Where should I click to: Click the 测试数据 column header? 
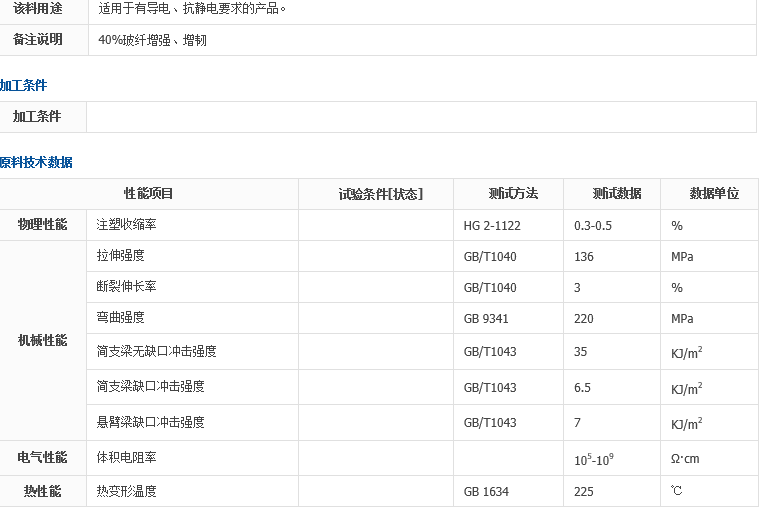tap(617, 194)
